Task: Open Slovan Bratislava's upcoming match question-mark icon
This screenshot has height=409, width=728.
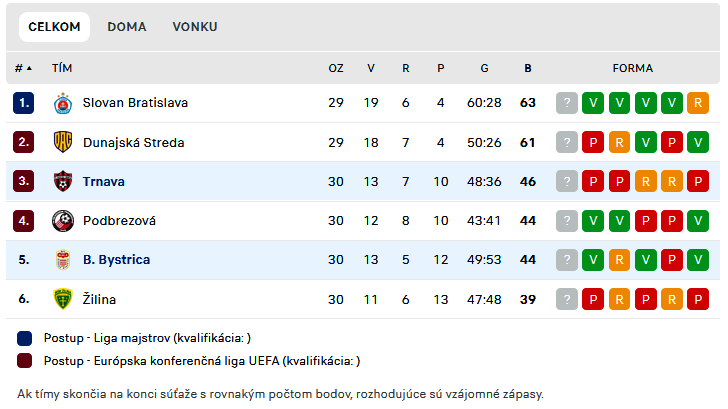Action: pyautogui.click(x=567, y=103)
